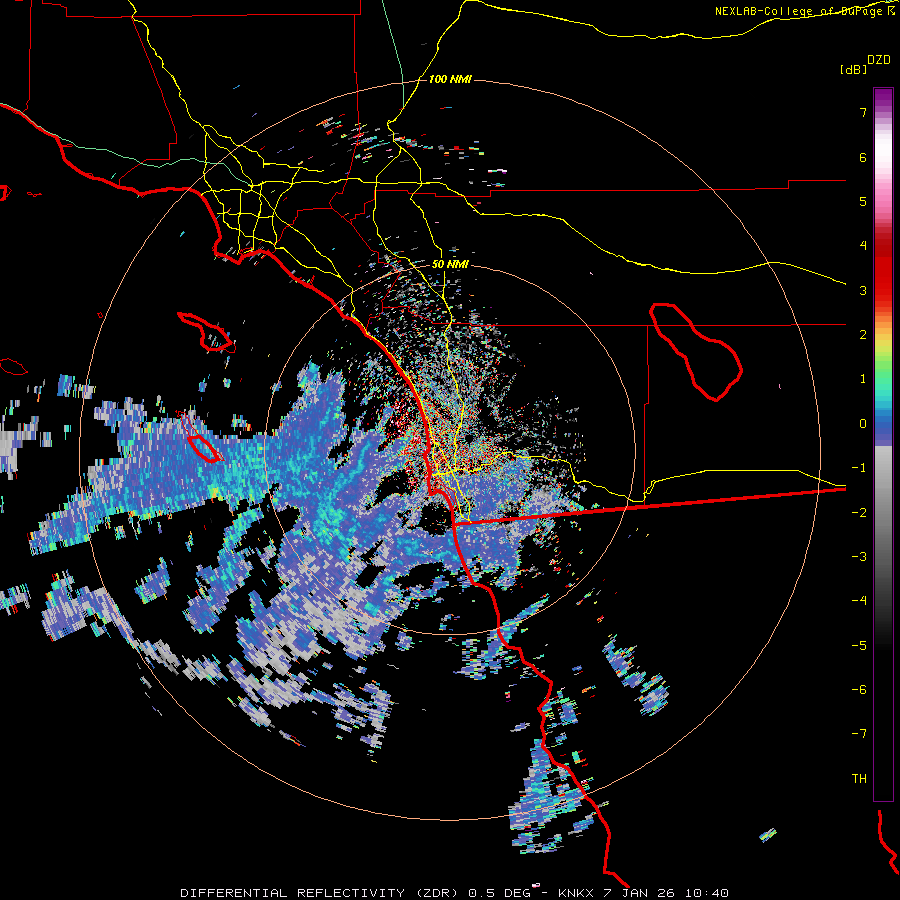The width and height of the screenshot is (900, 900).
Task: Click the positive 4 scale value
Action: pyautogui.click(x=863, y=245)
